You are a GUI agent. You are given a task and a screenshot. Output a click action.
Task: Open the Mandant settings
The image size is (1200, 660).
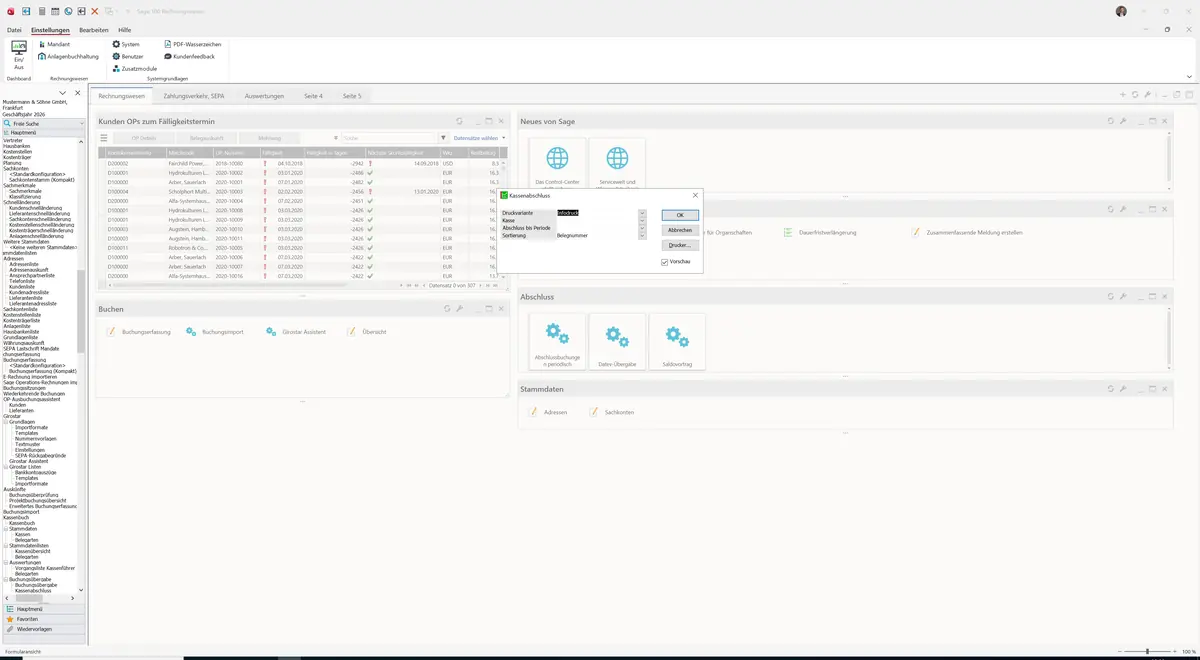click(x=53, y=44)
